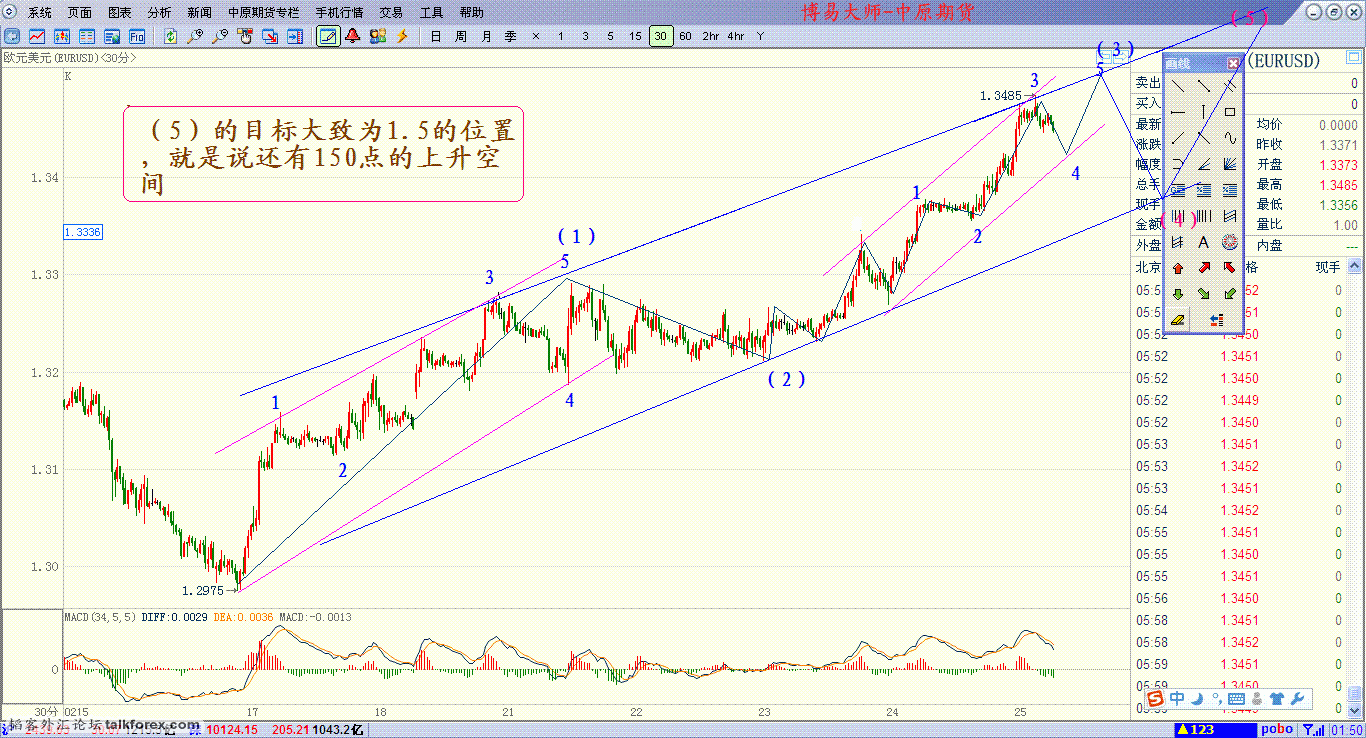Select the active 30 minute period button
The width and height of the screenshot is (1366, 738).
coord(660,36)
